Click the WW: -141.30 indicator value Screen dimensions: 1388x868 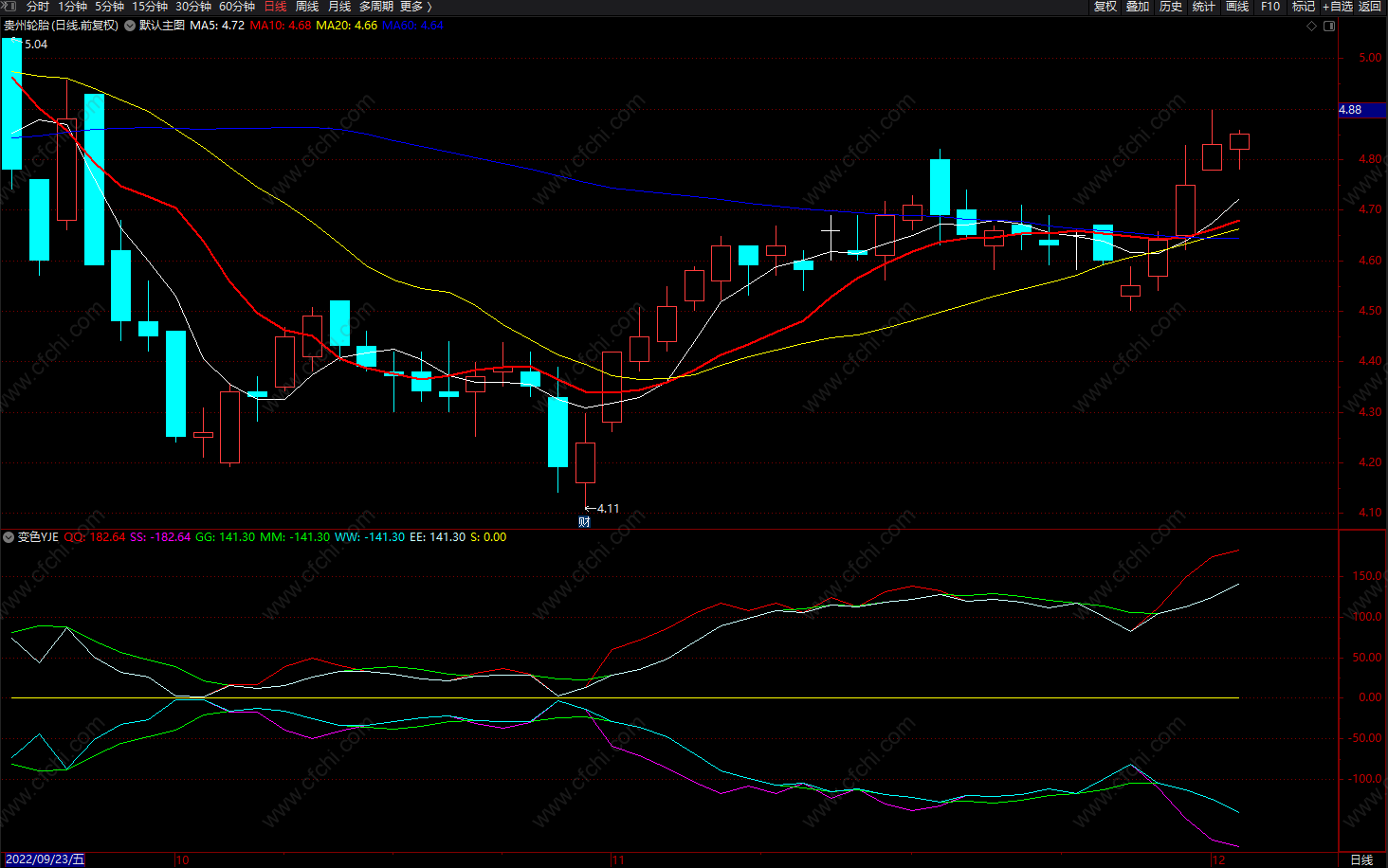tap(370, 537)
